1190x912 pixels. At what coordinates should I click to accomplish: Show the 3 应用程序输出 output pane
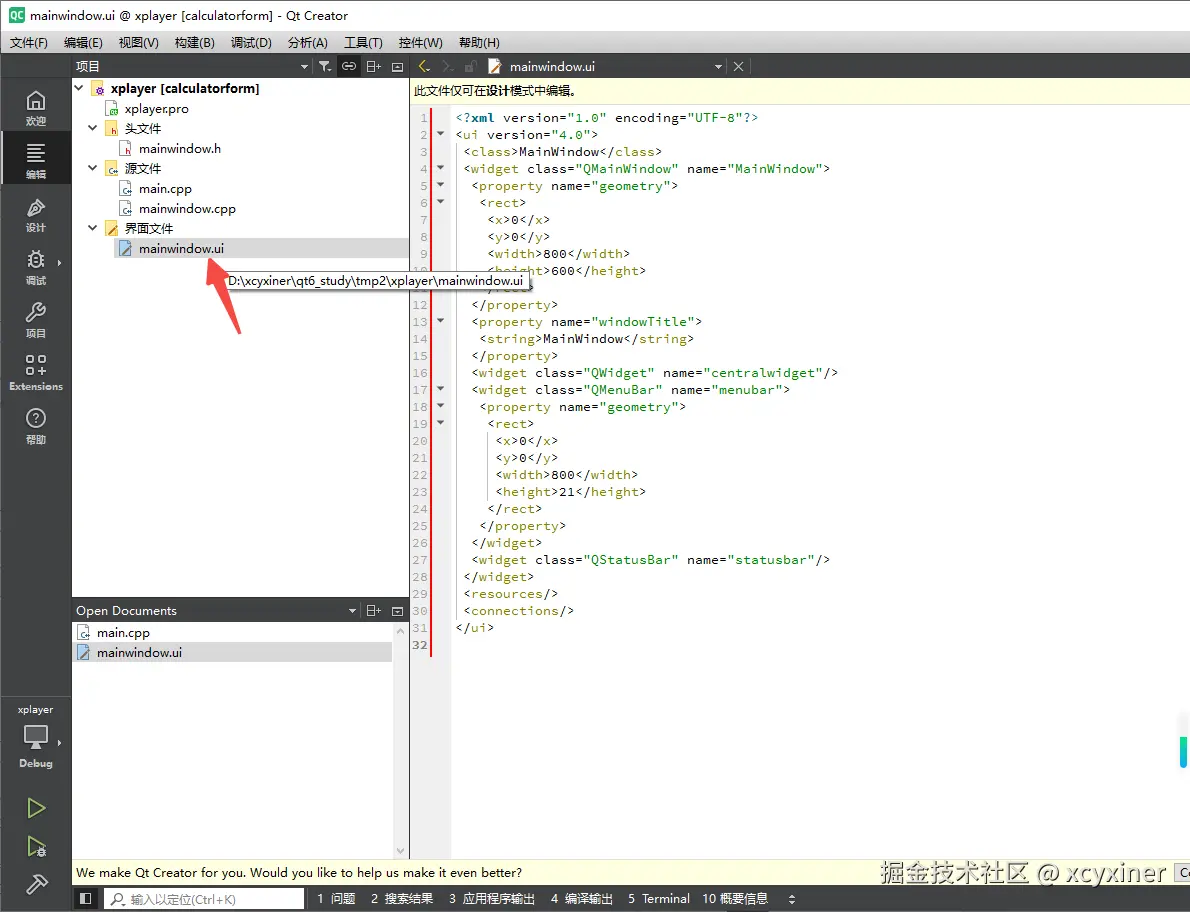pyautogui.click(x=492, y=899)
